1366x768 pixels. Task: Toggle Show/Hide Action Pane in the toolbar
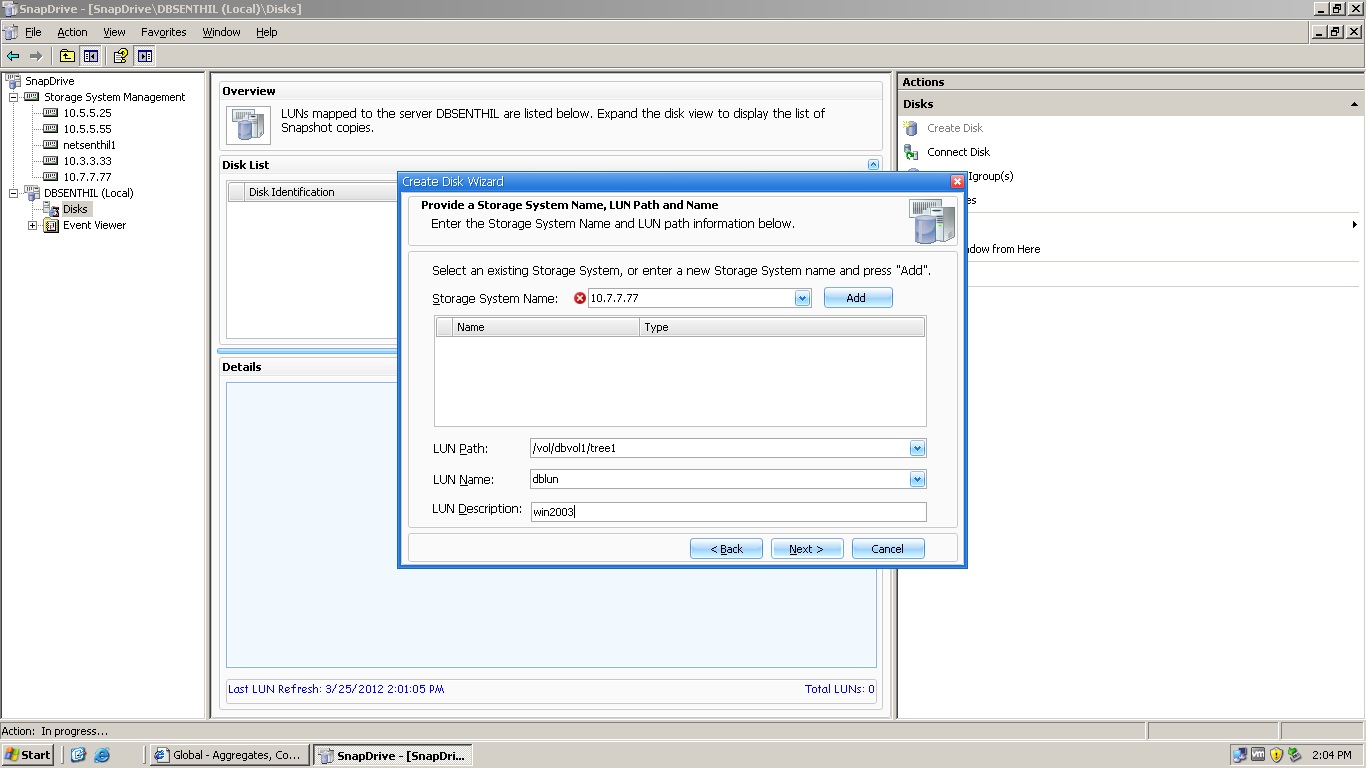click(144, 56)
